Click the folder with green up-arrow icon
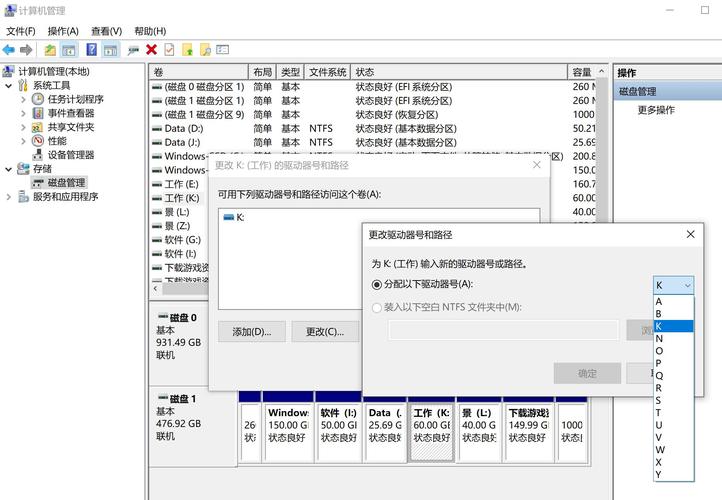Screen dimensions: 722x500 [187, 50]
